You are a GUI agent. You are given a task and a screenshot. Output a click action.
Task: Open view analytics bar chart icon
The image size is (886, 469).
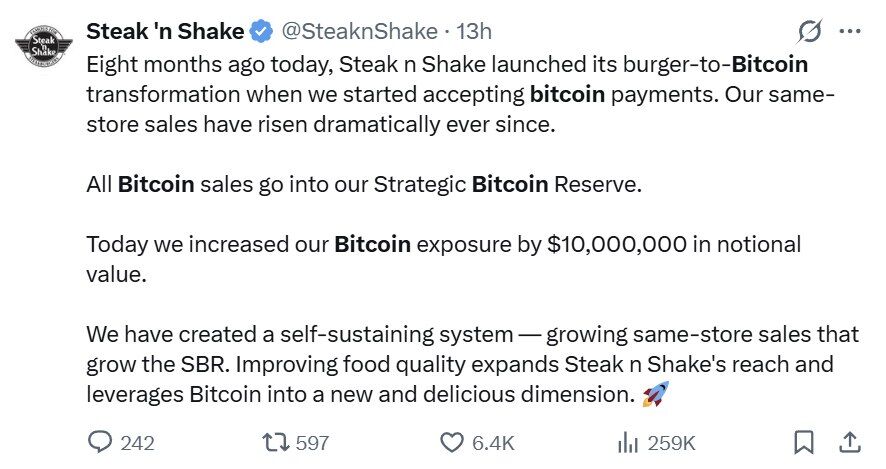coord(629,441)
